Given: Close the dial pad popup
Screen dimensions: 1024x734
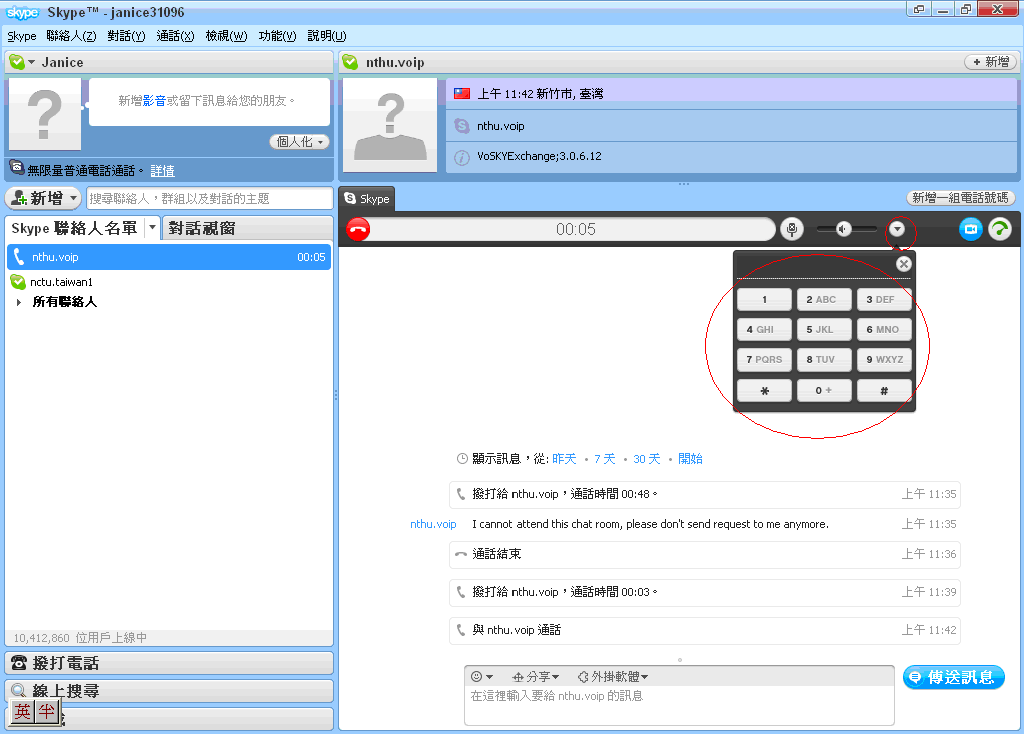Looking at the screenshot, I should 904,264.
